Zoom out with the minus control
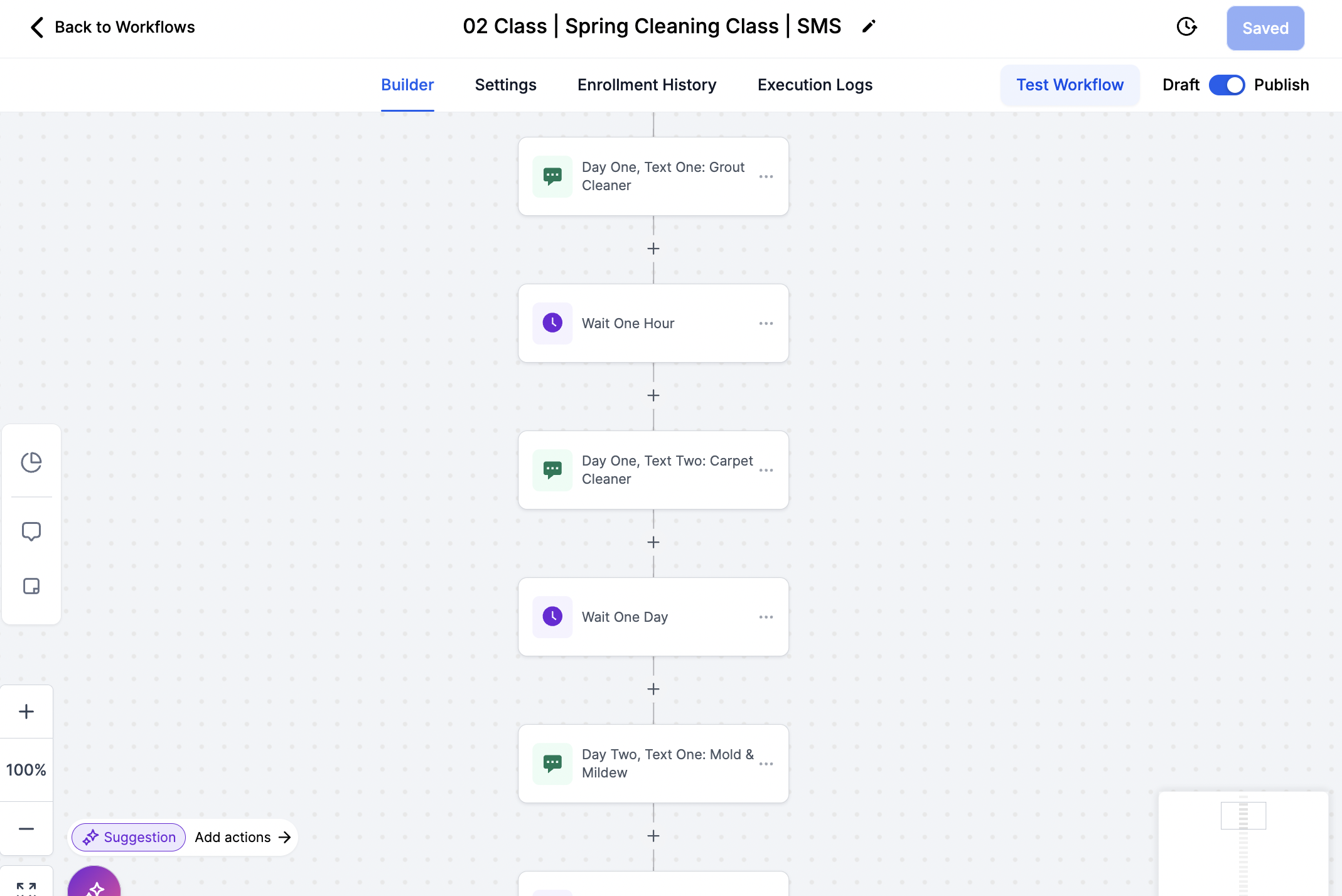This screenshot has width=1342, height=896. pos(26,829)
